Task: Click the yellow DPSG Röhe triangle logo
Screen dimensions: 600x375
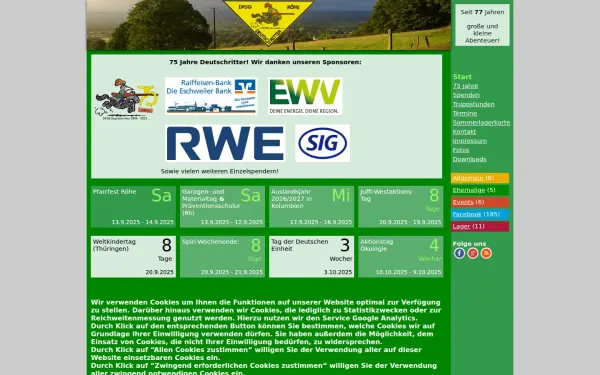Action: click(268, 22)
